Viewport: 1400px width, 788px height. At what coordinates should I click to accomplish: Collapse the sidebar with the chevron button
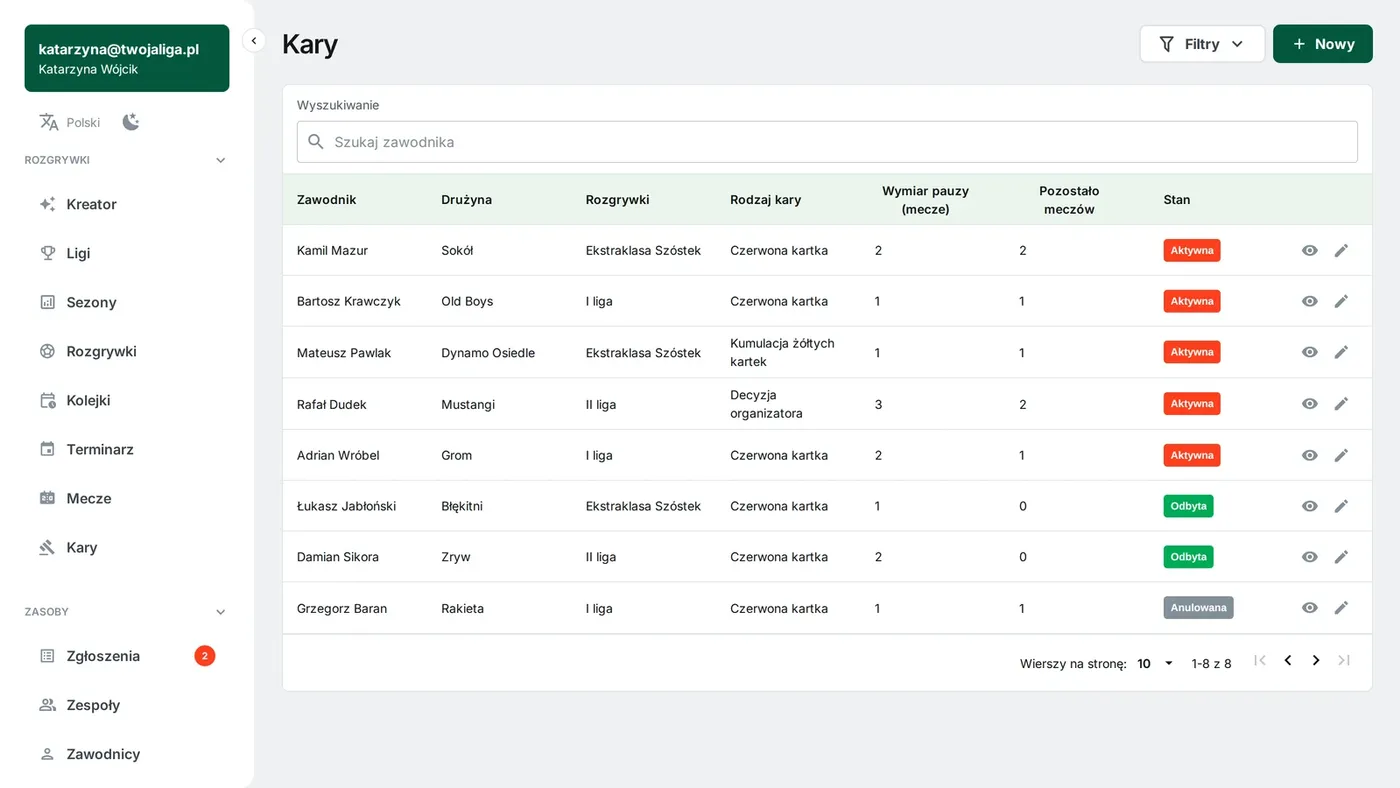click(254, 41)
